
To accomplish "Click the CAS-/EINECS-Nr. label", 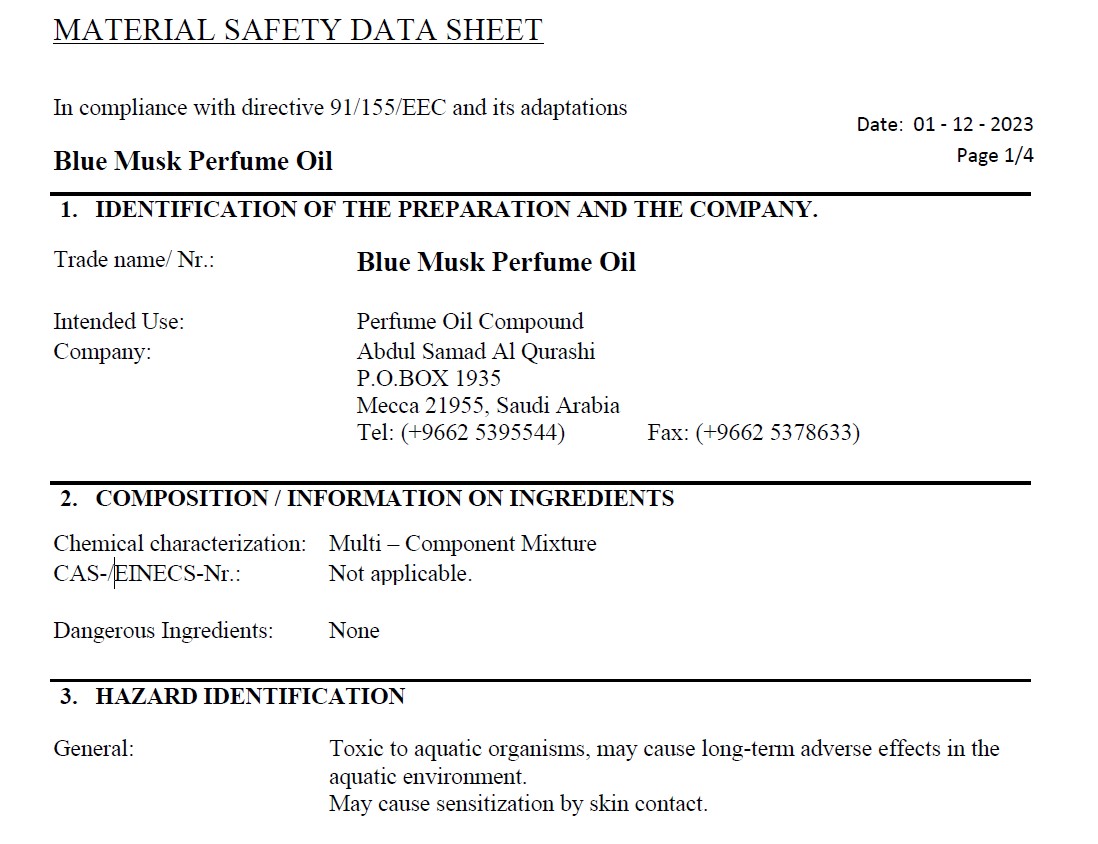I will click(147, 574).
